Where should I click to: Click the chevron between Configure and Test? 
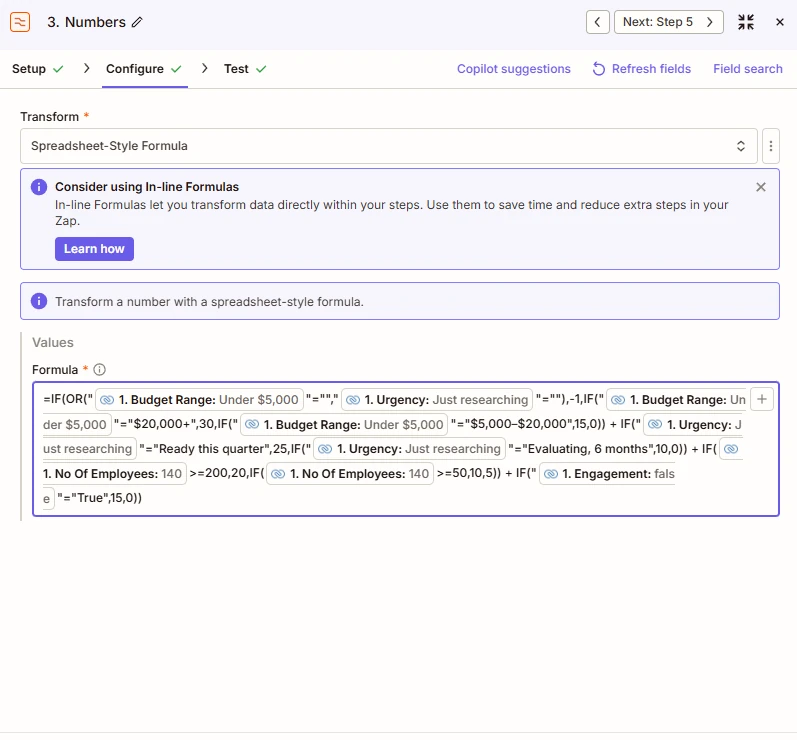tap(204, 68)
